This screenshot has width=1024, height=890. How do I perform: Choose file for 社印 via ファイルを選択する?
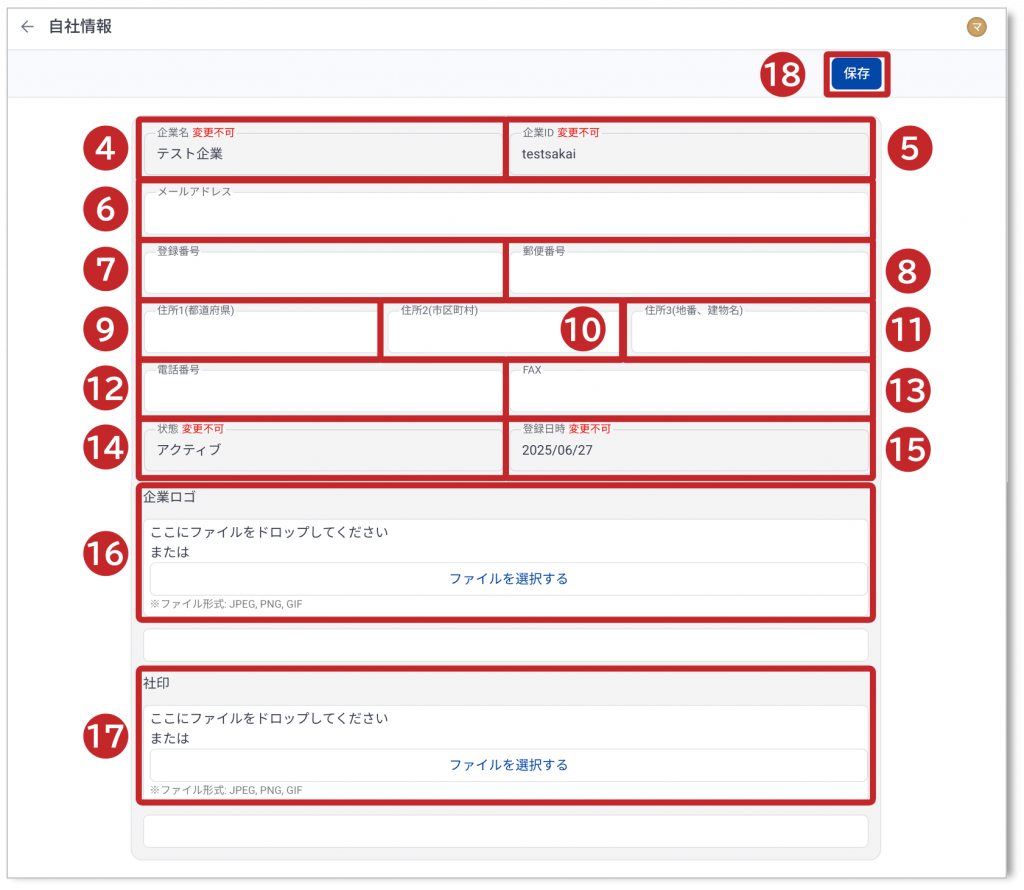(x=508, y=765)
